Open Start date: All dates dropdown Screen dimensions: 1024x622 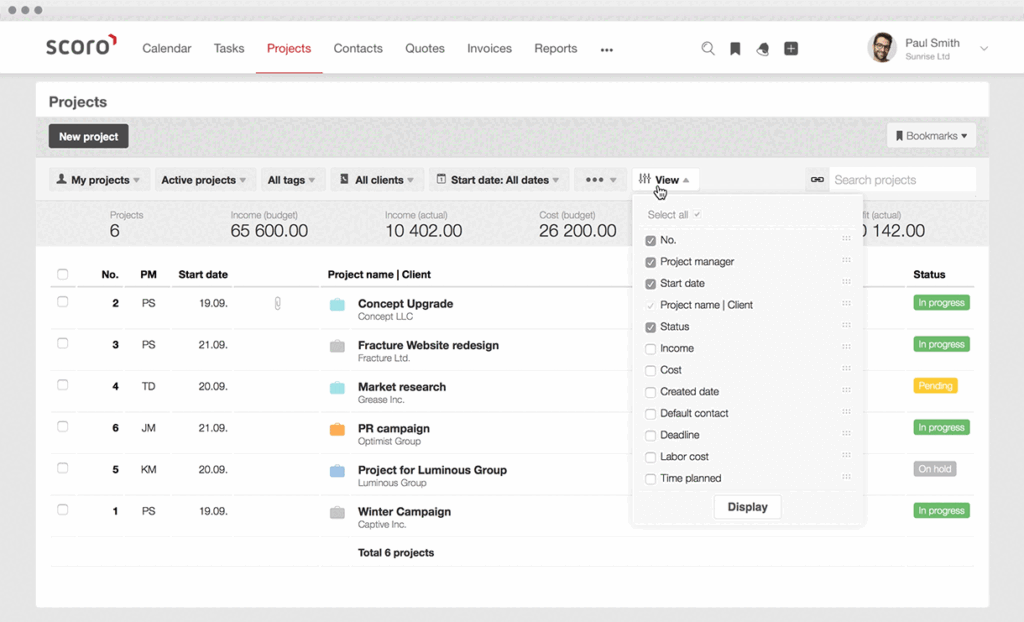pos(498,180)
